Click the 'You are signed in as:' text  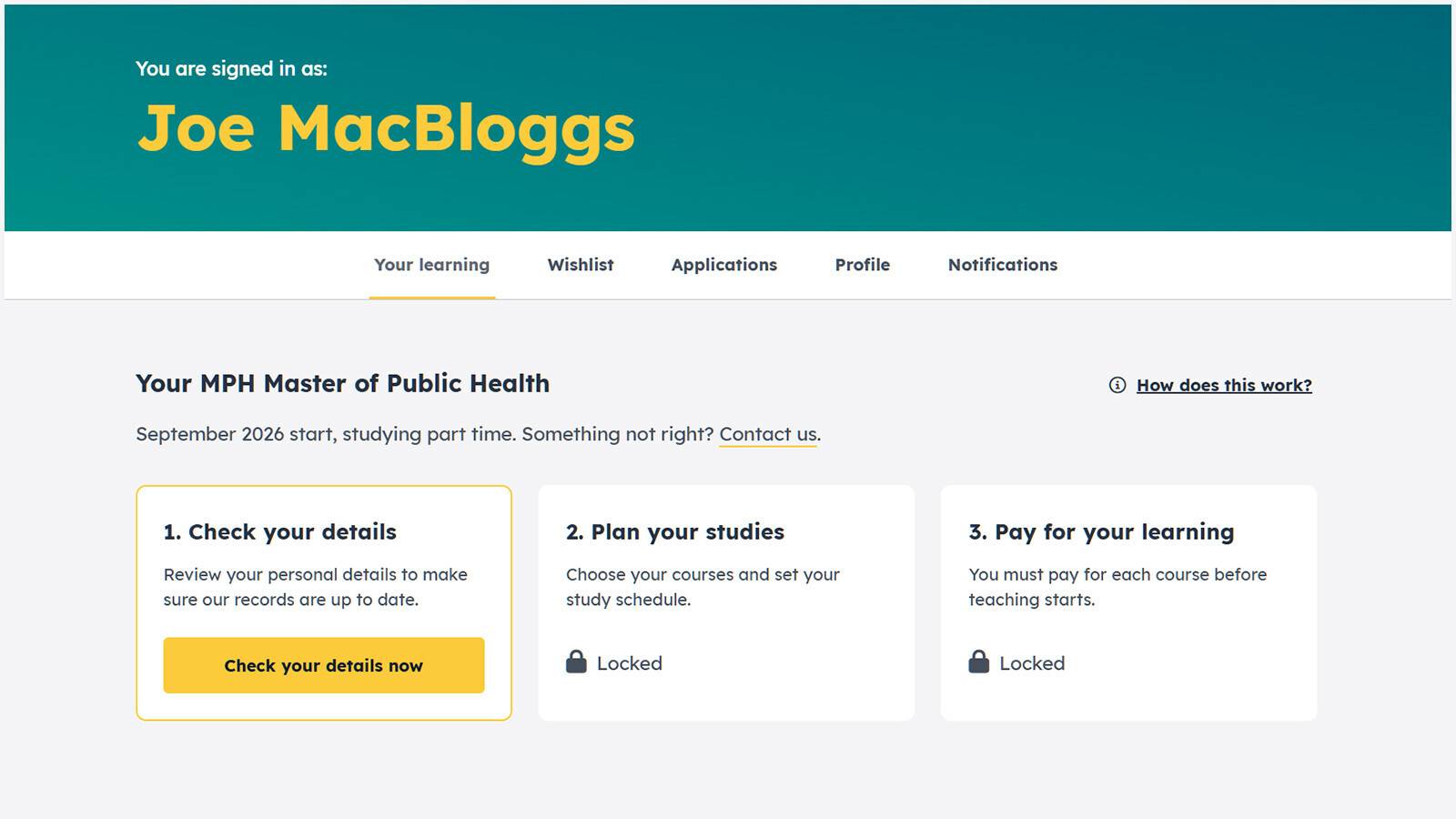[x=231, y=68]
